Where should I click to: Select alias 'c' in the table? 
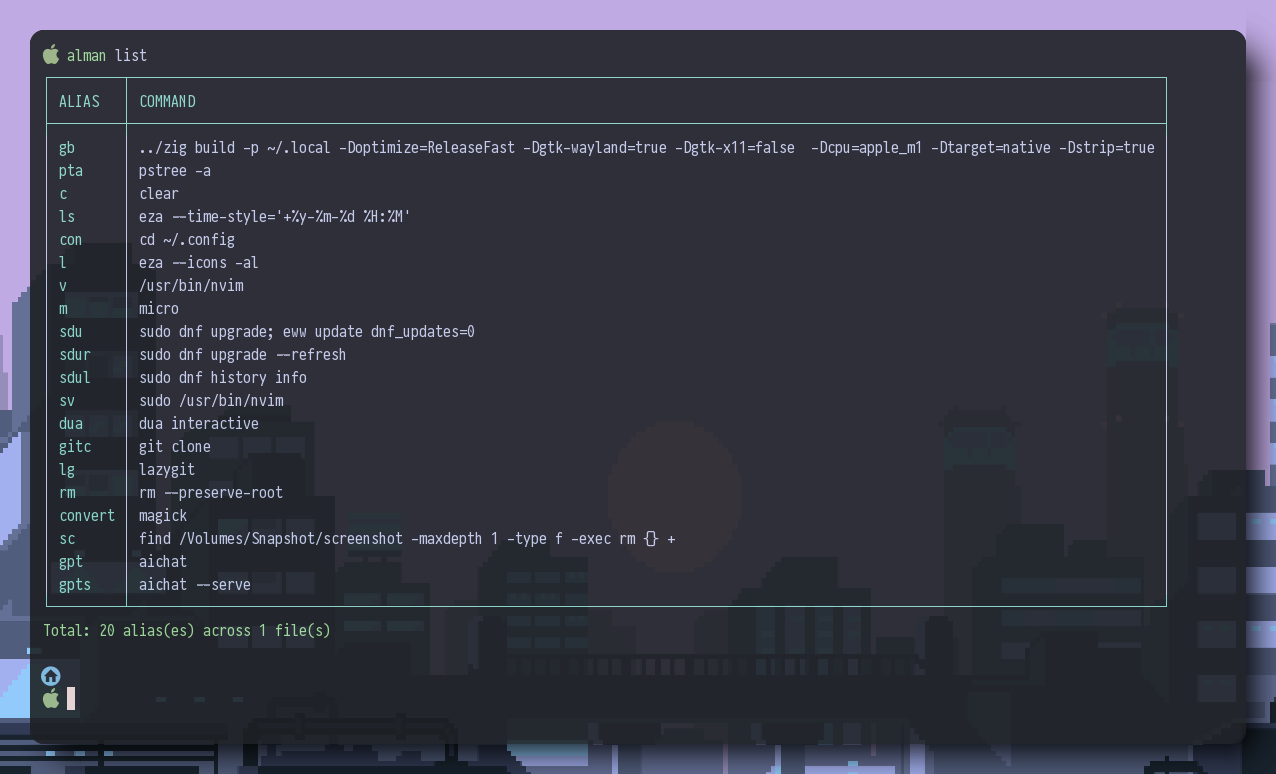[63, 194]
